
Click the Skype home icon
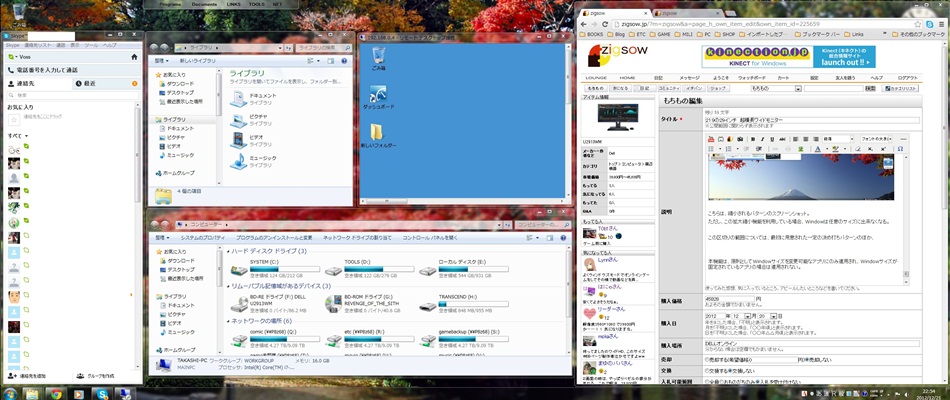(134, 57)
